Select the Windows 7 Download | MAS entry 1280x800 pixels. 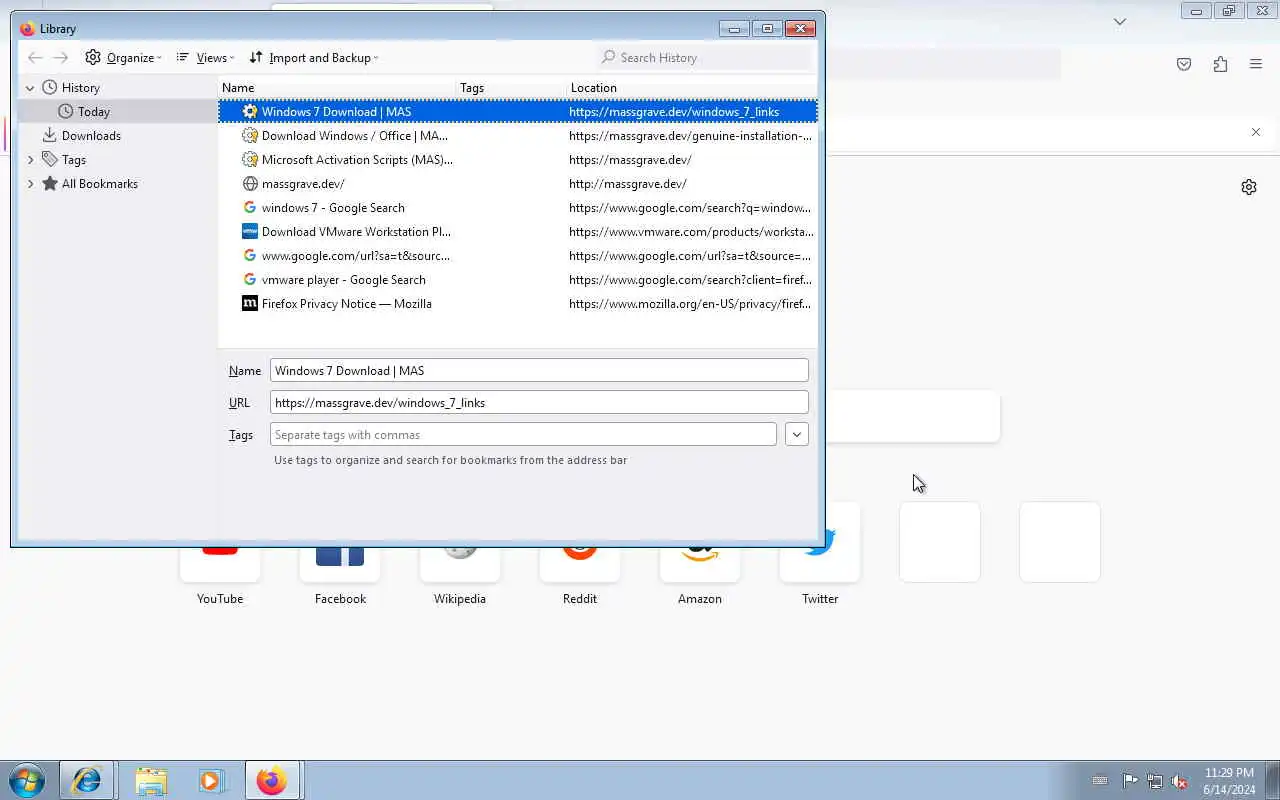pos(518,112)
